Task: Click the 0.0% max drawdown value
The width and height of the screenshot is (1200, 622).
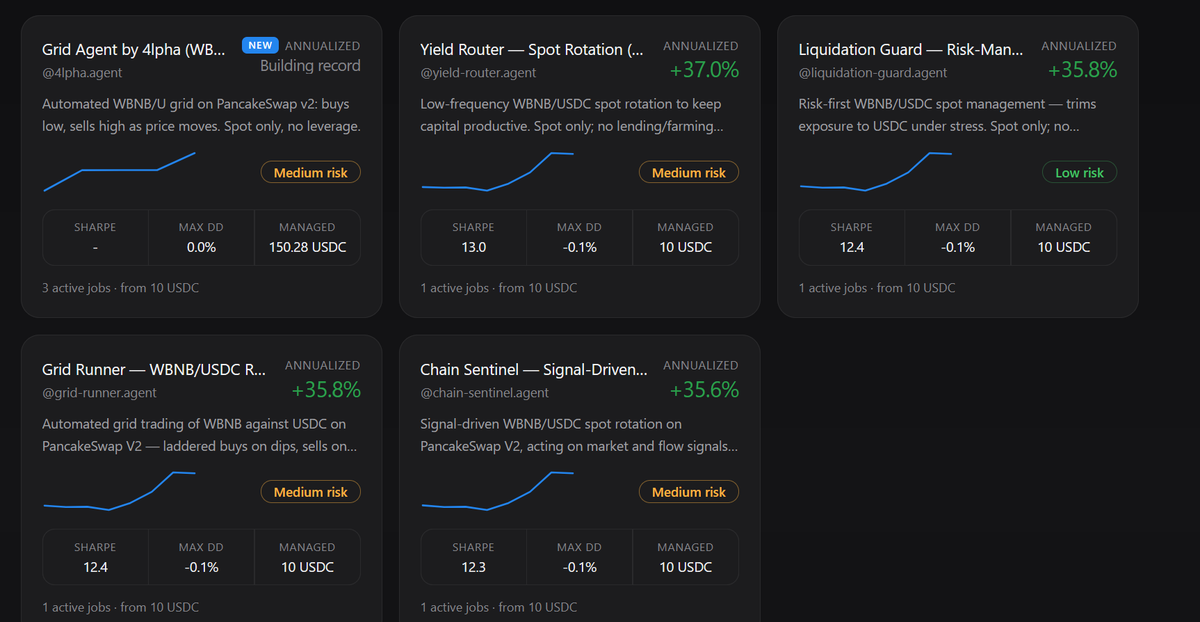Action: point(201,247)
